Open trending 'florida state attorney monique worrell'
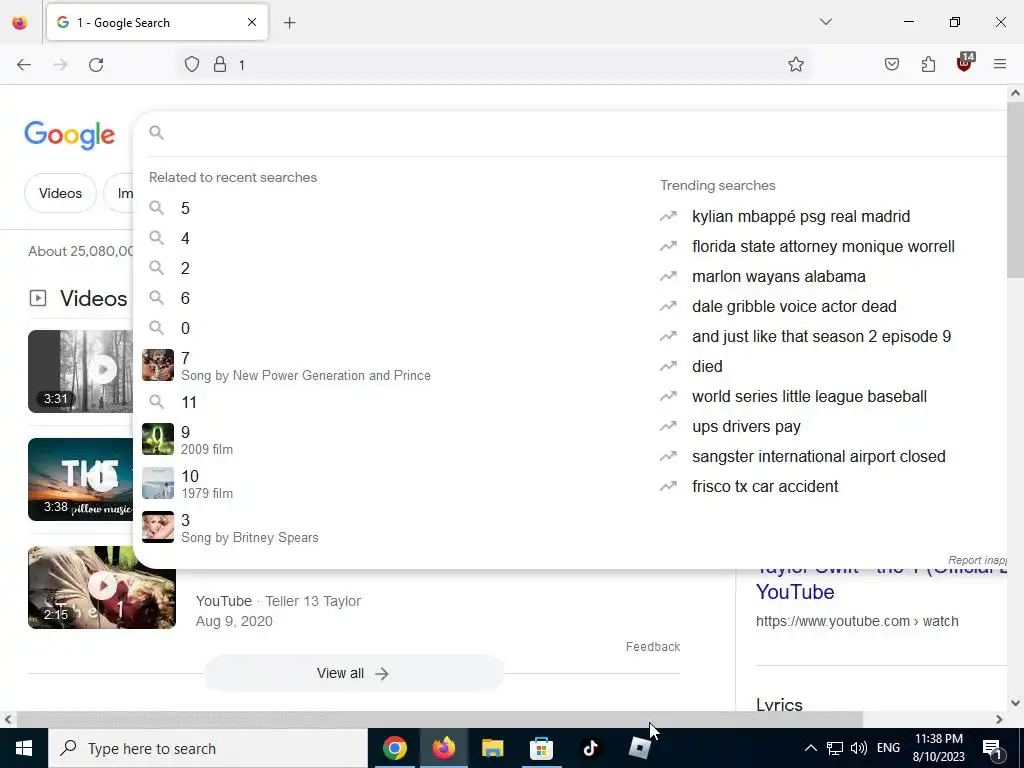The height and width of the screenshot is (768, 1024). point(823,246)
